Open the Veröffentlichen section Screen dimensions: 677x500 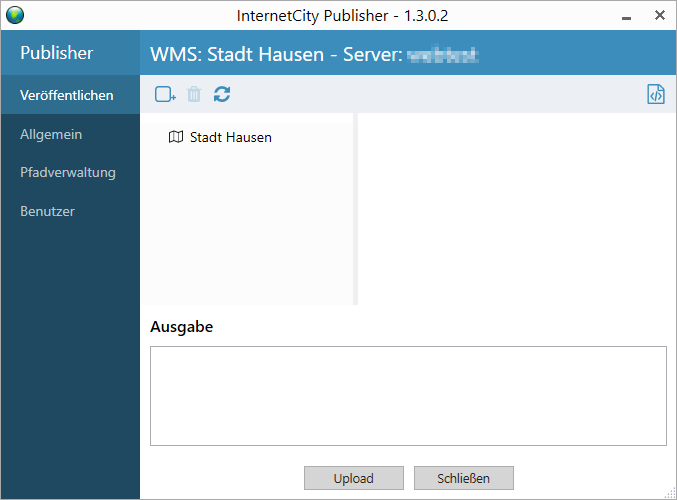70,95
